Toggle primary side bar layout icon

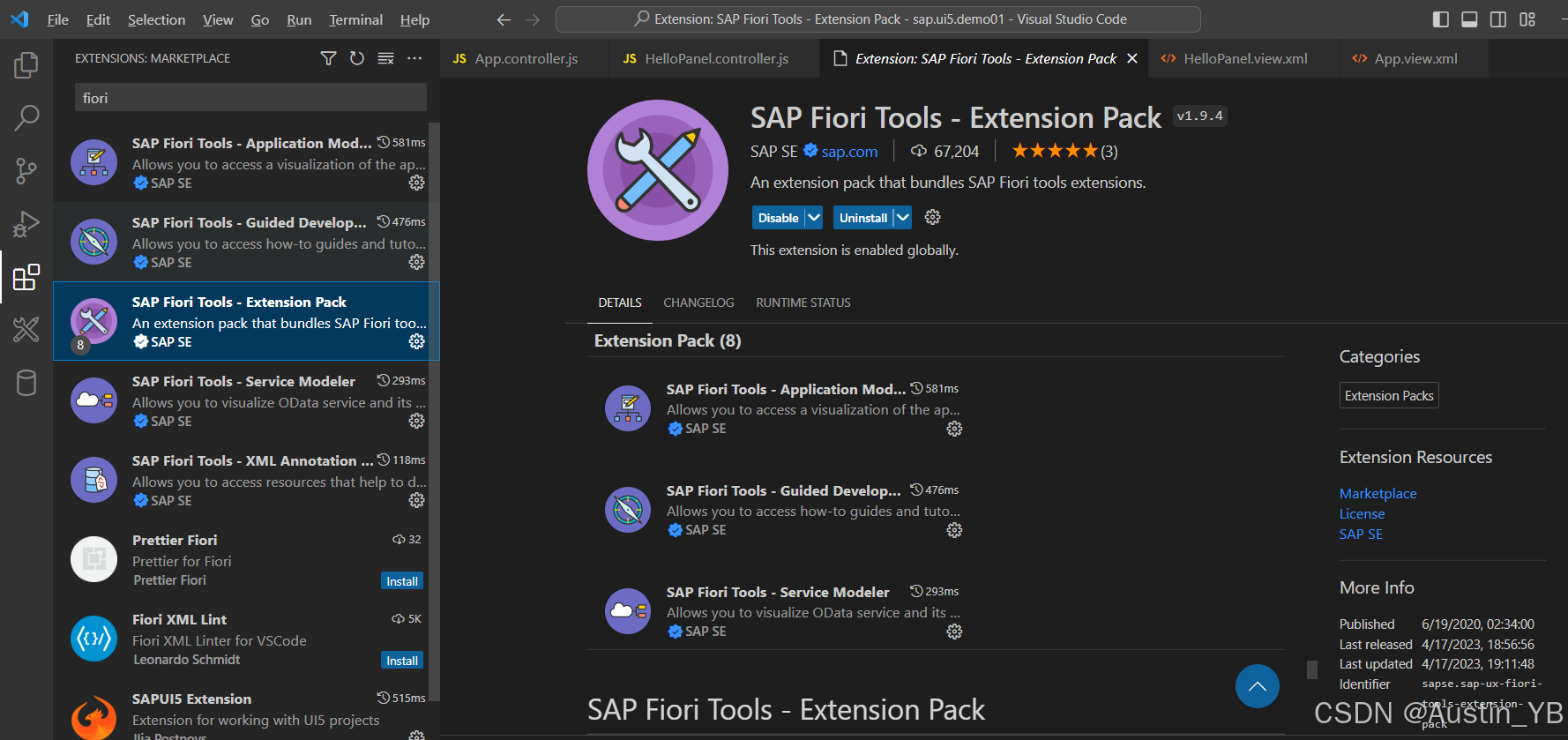pos(1441,19)
